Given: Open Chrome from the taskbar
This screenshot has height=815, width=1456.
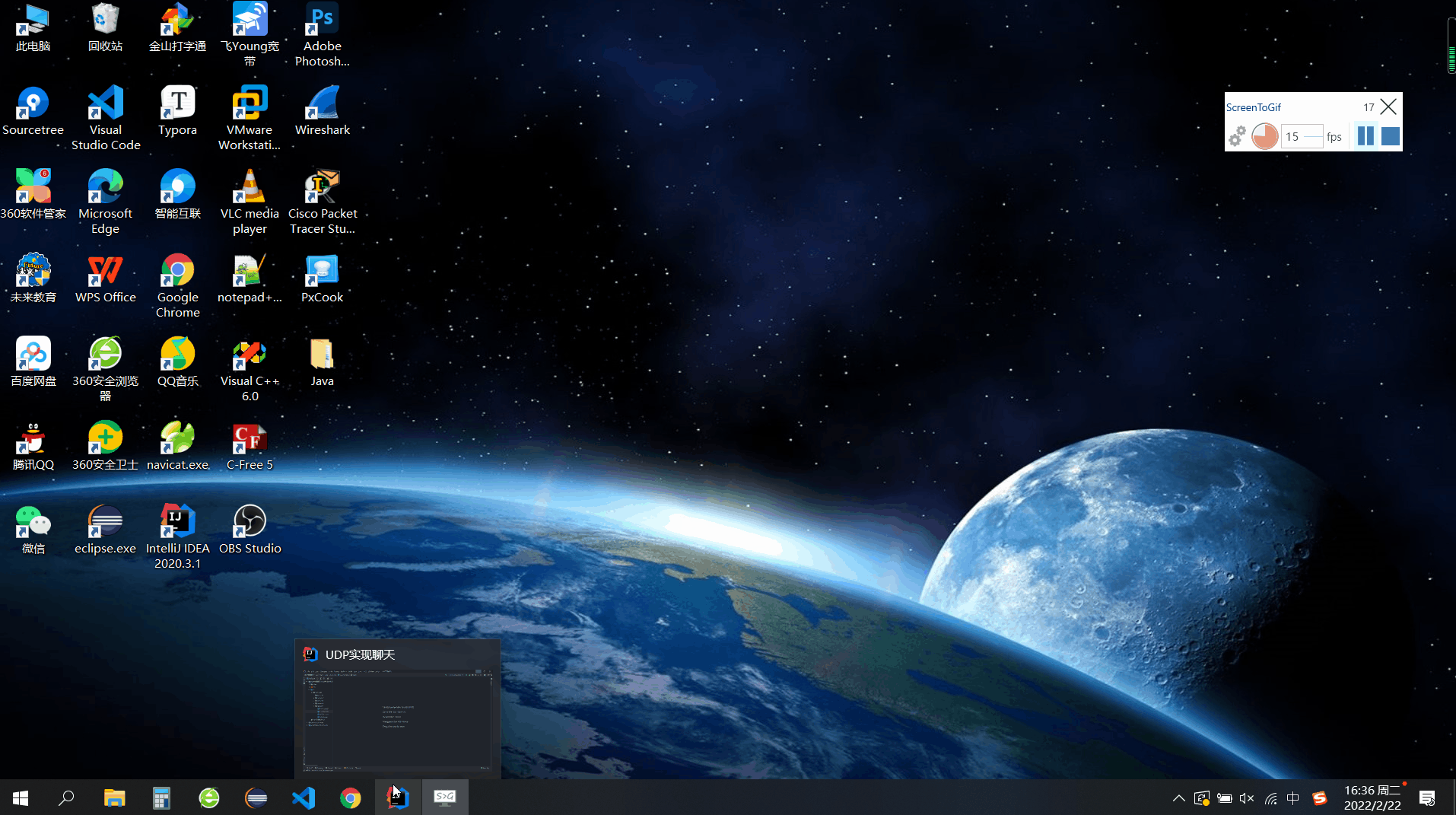Looking at the screenshot, I should [351, 797].
